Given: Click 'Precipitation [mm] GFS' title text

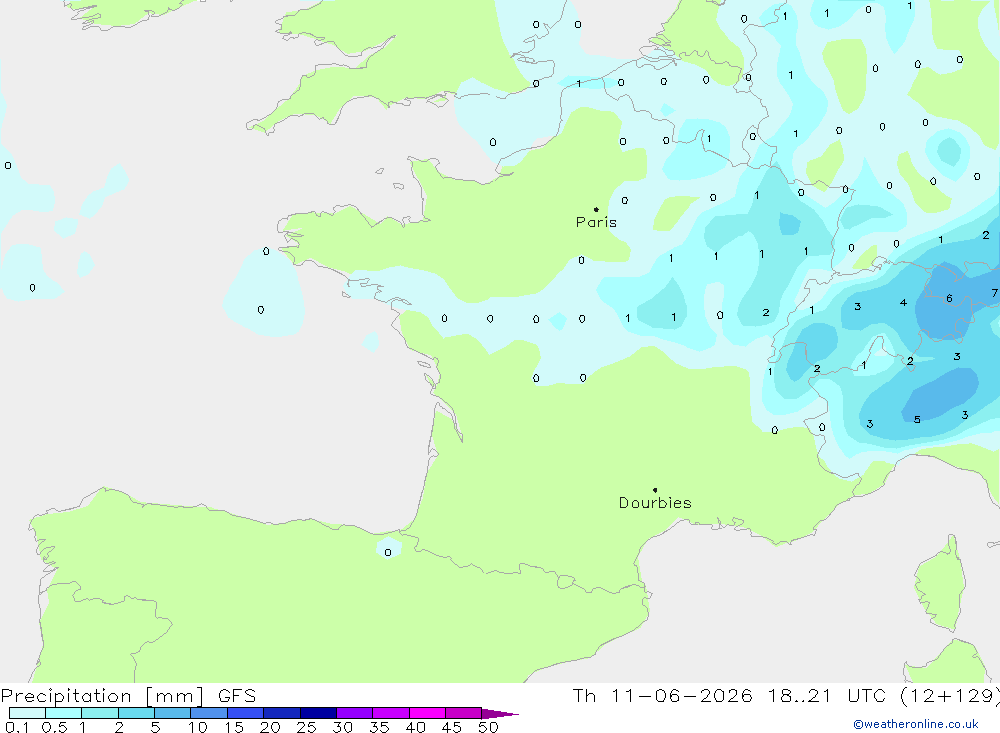Looking at the screenshot, I should [x=128, y=695].
